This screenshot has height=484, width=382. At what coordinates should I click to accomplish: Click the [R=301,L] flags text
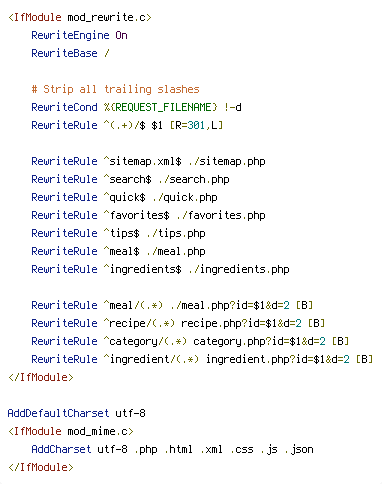(196, 125)
